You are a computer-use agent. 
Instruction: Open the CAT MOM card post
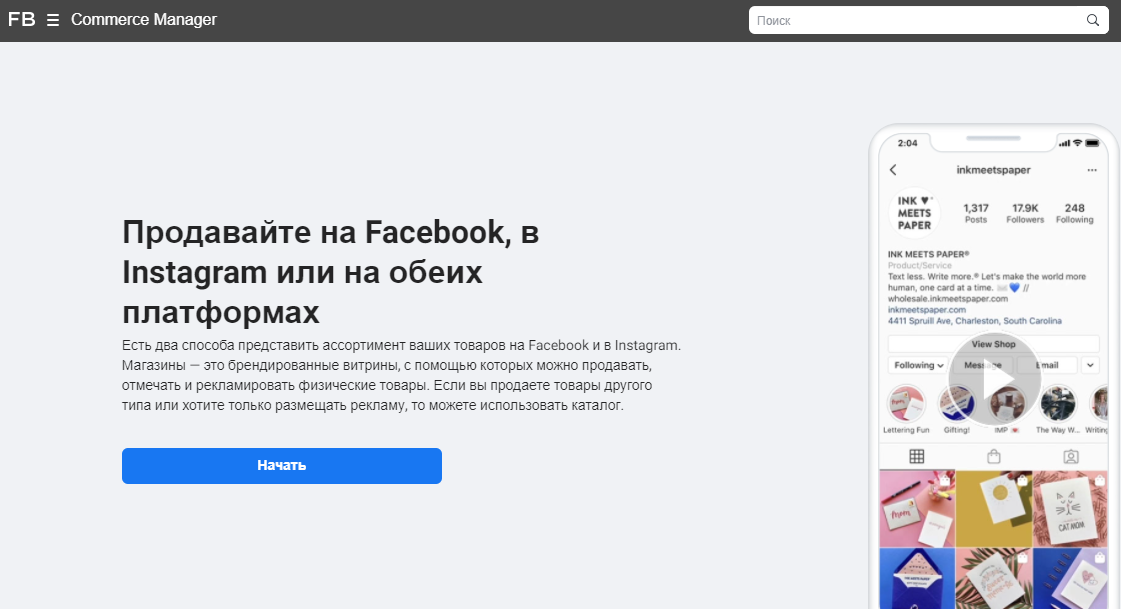pyautogui.click(x=1070, y=508)
